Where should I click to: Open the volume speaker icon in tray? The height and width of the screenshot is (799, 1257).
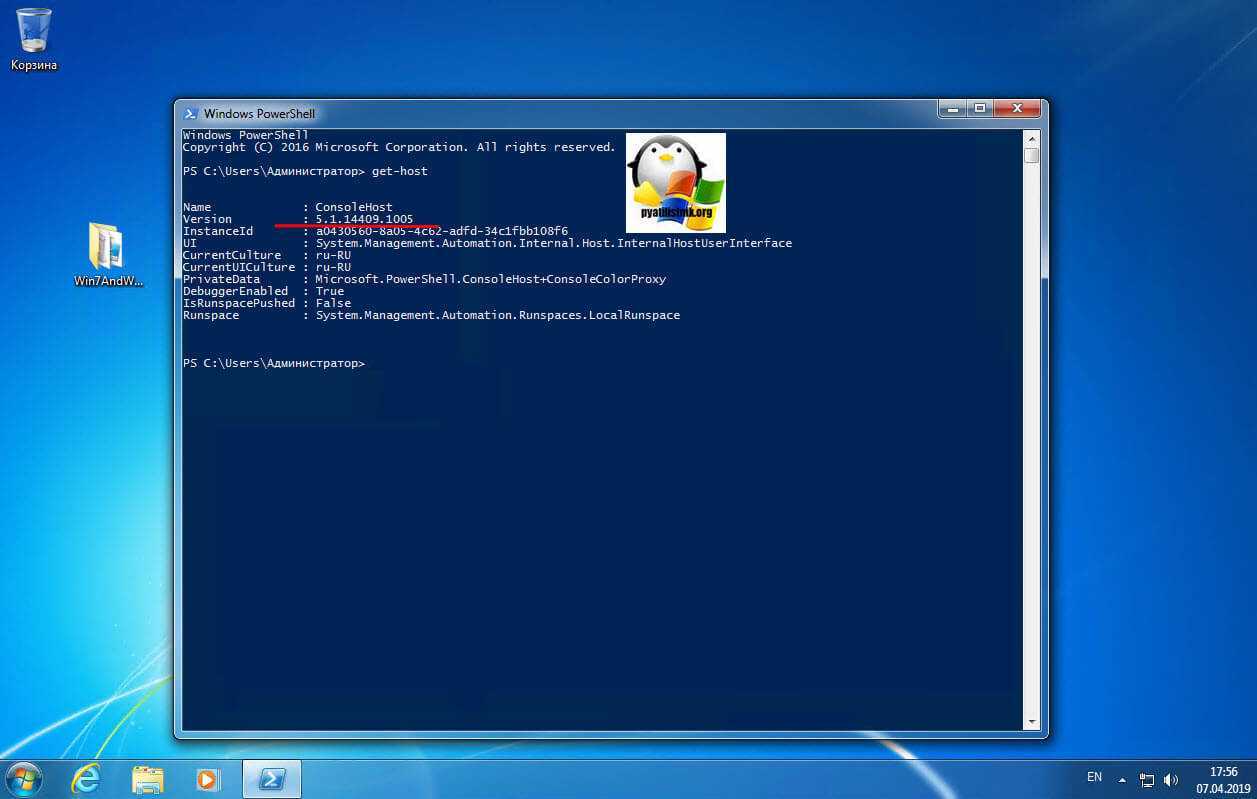click(x=1171, y=779)
